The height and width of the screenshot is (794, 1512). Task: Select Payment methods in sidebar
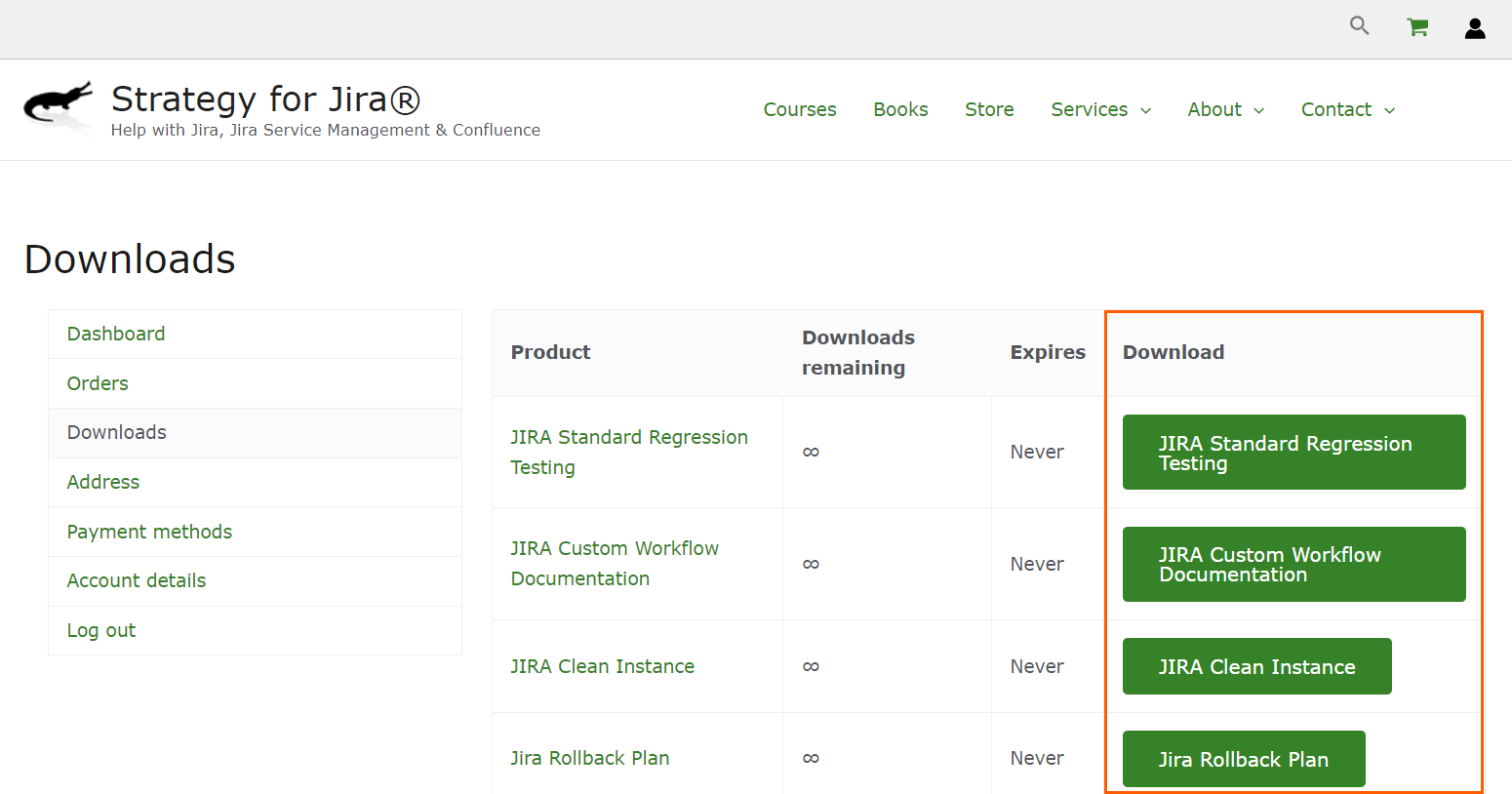(x=149, y=532)
